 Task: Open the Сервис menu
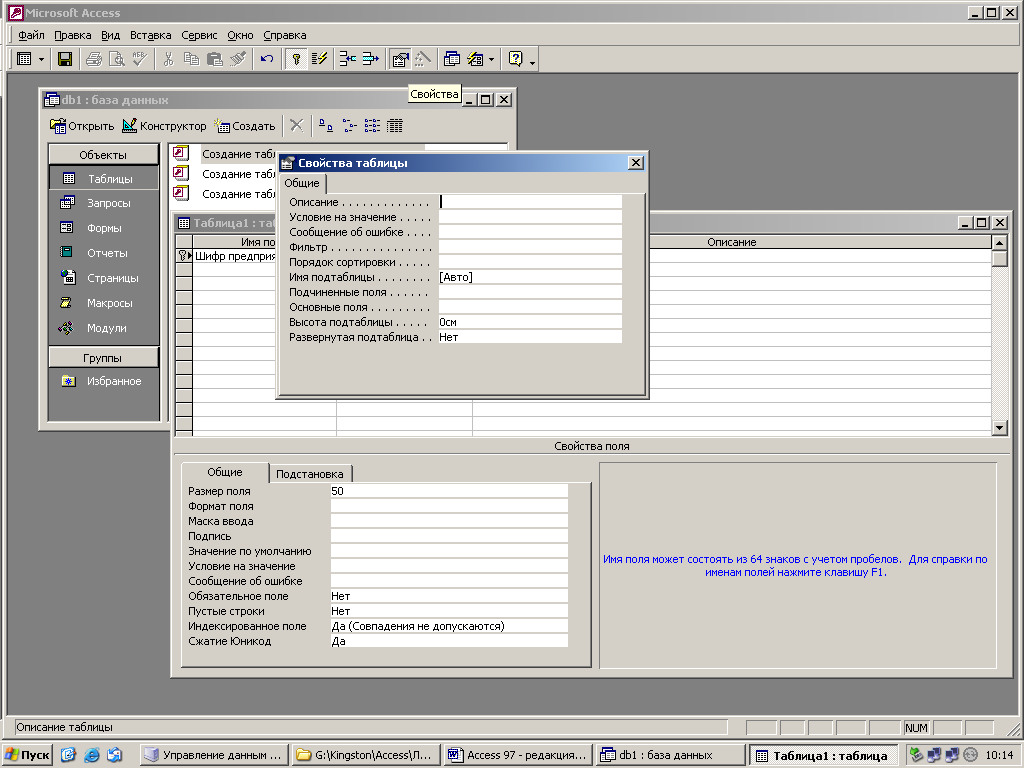click(199, 35)
